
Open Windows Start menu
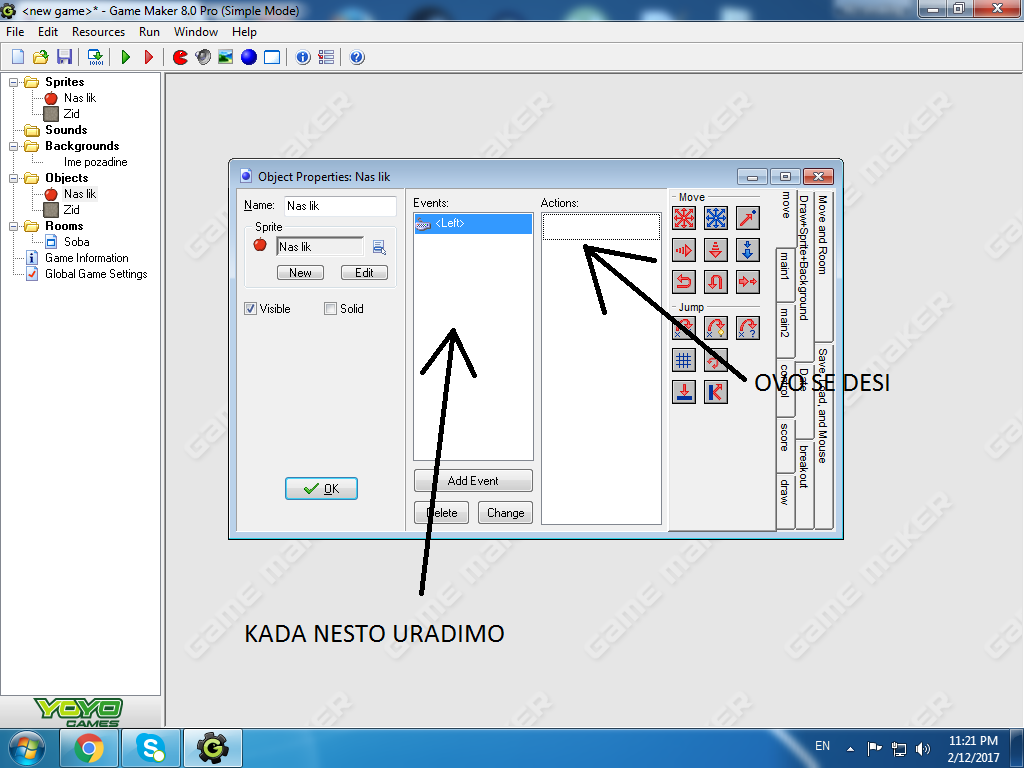click(x=27, y=748)
